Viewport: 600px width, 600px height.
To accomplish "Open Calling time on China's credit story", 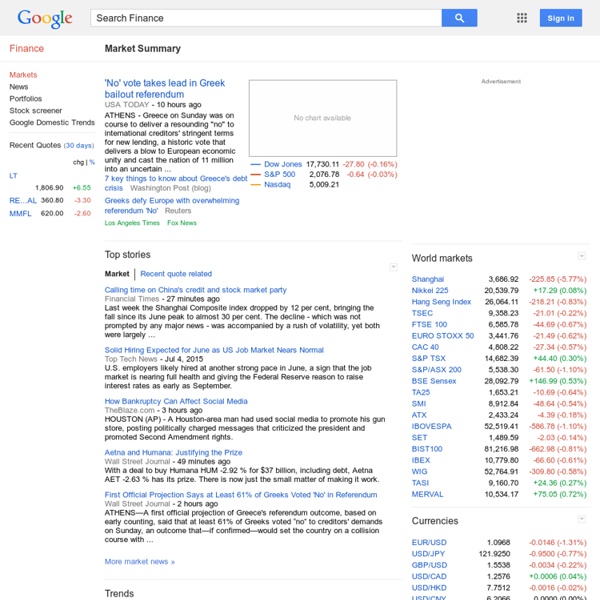I will [x=196, y=290].
